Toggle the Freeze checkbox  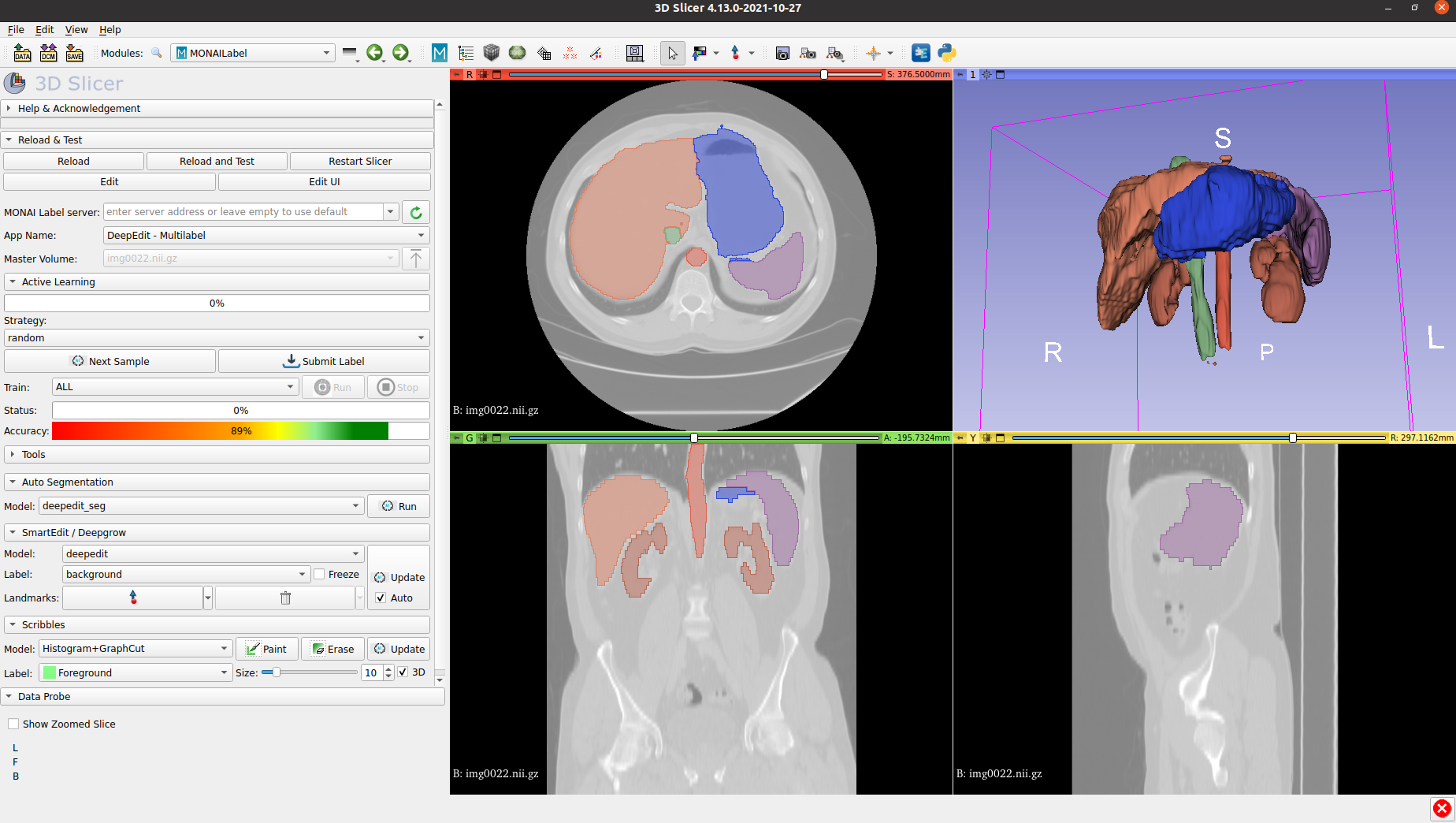[x=319, y=574]
